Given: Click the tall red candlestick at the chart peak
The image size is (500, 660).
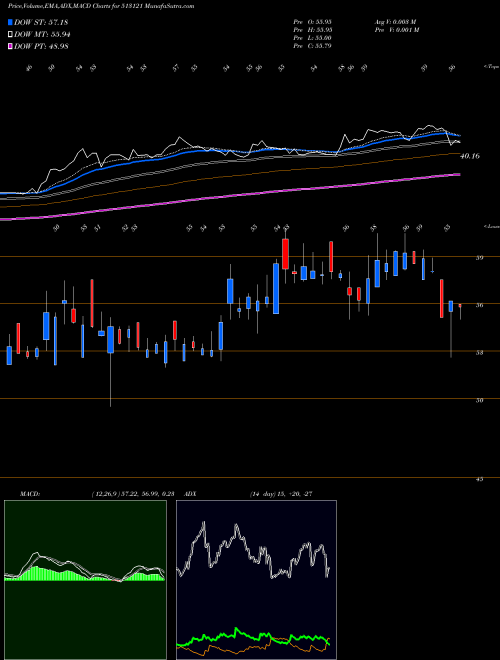Looking at the screenshot, I should coord(285,254).
